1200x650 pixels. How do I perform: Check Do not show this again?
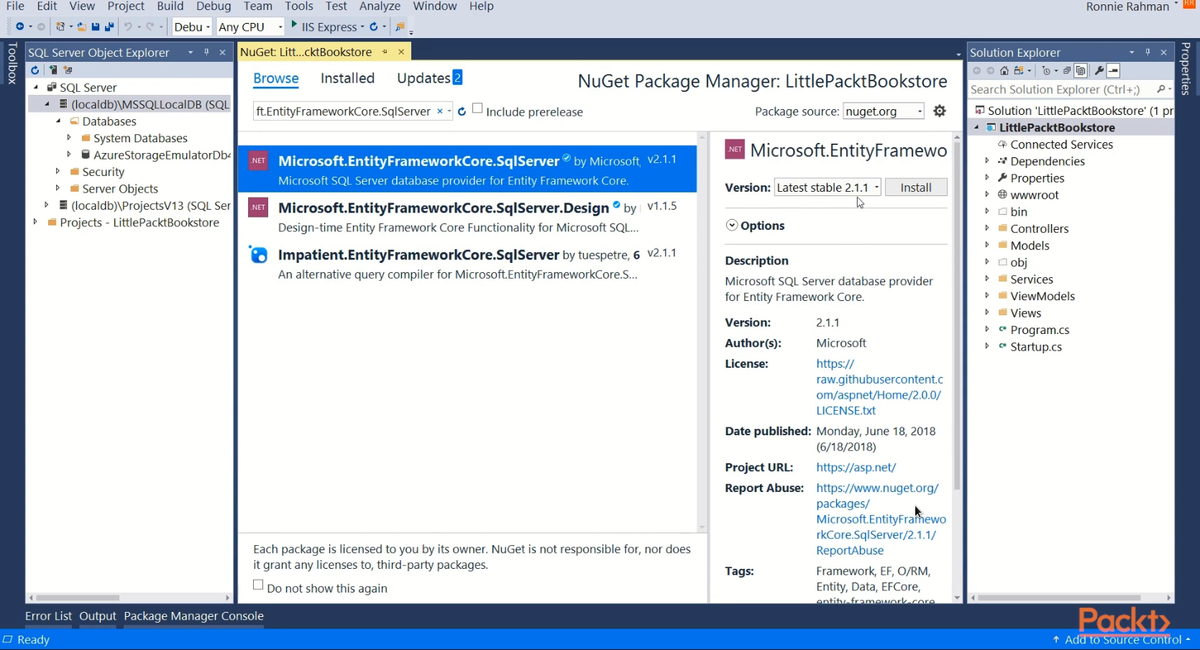point(258,585)
